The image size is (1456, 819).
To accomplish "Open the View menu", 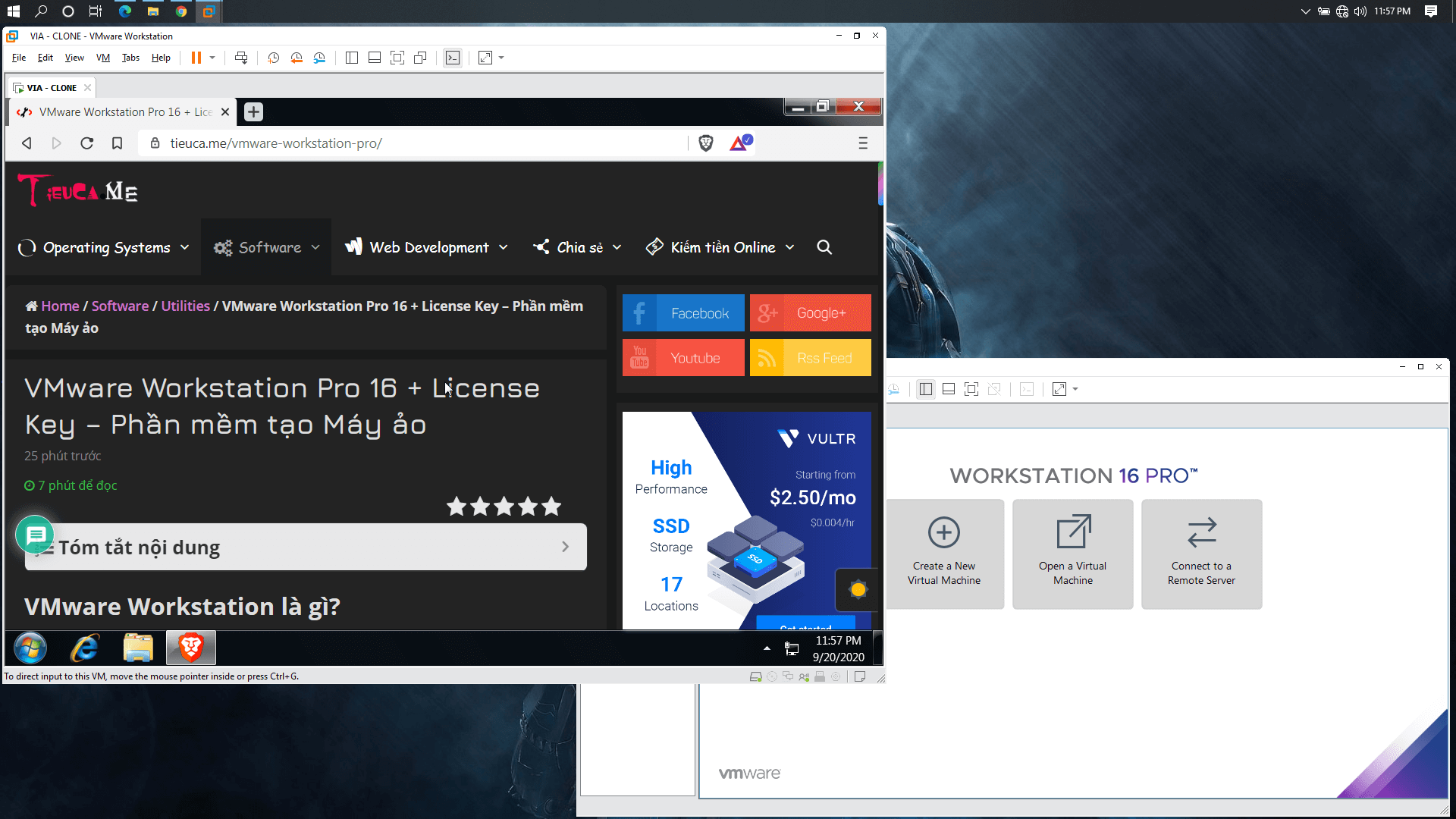I will tap(74, 58).
